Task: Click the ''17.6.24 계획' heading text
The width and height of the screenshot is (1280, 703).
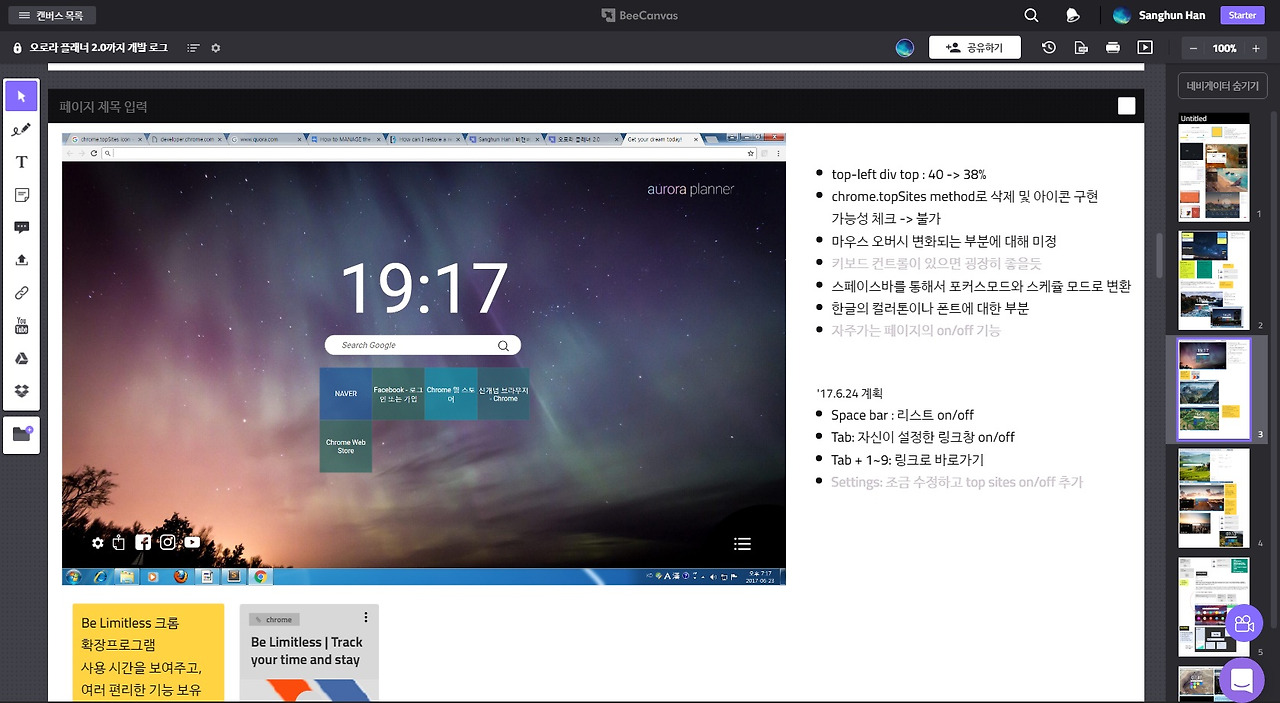Action: coord(850,393)
